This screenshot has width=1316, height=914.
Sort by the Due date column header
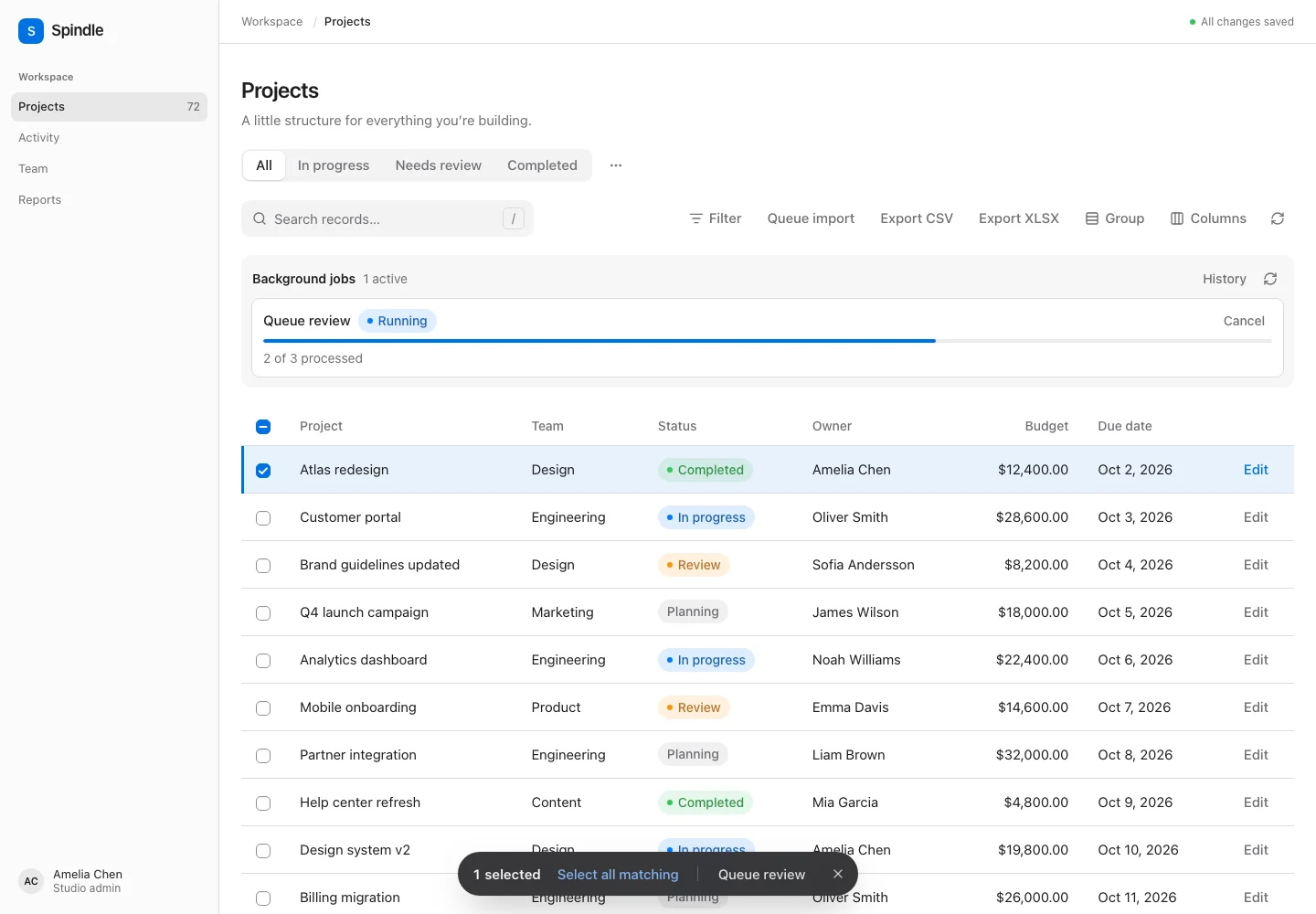click(x=1125, y=426)
